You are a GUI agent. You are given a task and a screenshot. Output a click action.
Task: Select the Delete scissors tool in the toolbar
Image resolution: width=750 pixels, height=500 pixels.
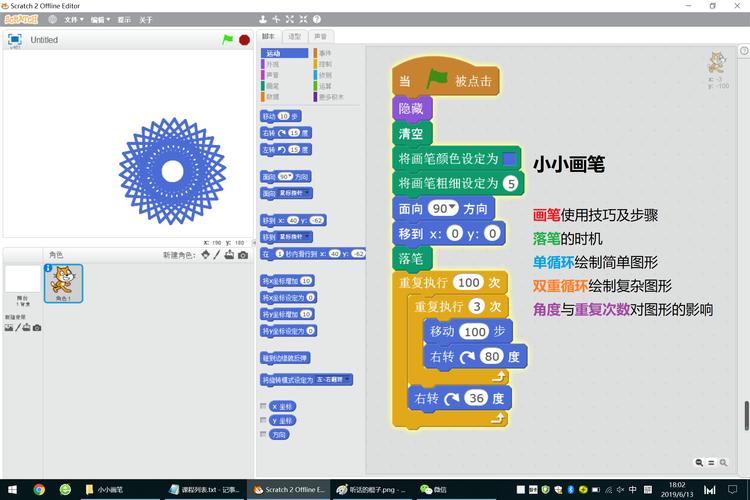[x=276, y=20]
